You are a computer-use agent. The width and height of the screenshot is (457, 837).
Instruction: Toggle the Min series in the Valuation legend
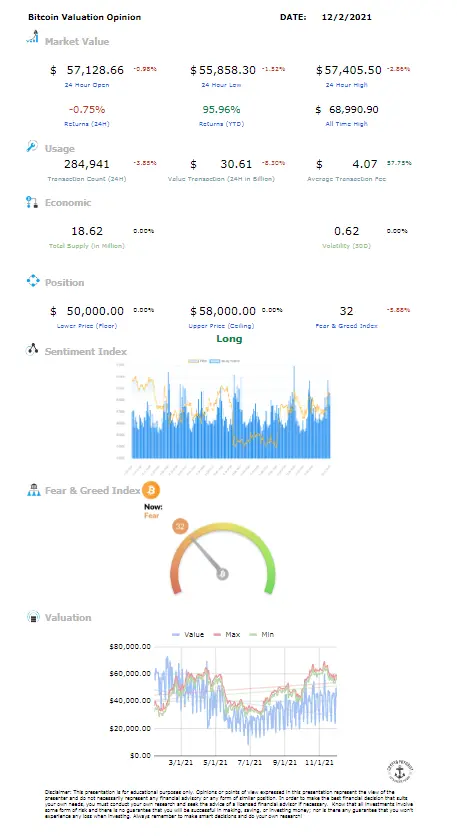point(261,635)
